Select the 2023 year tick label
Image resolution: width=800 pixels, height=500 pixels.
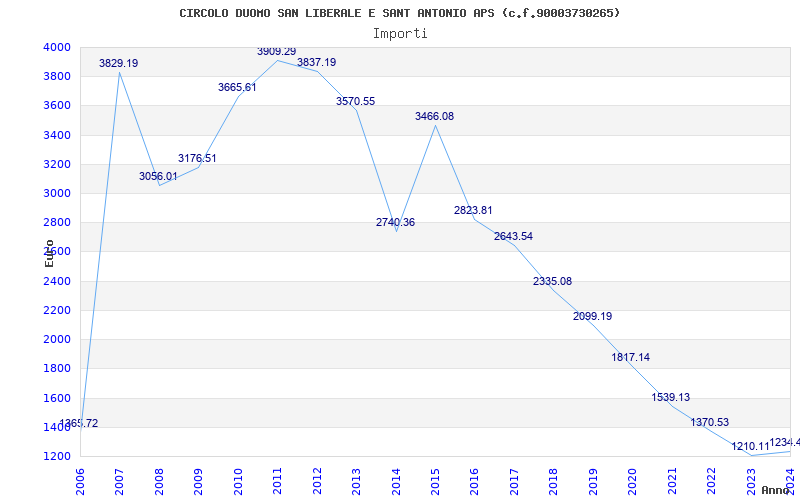click(x=751, y=482)
